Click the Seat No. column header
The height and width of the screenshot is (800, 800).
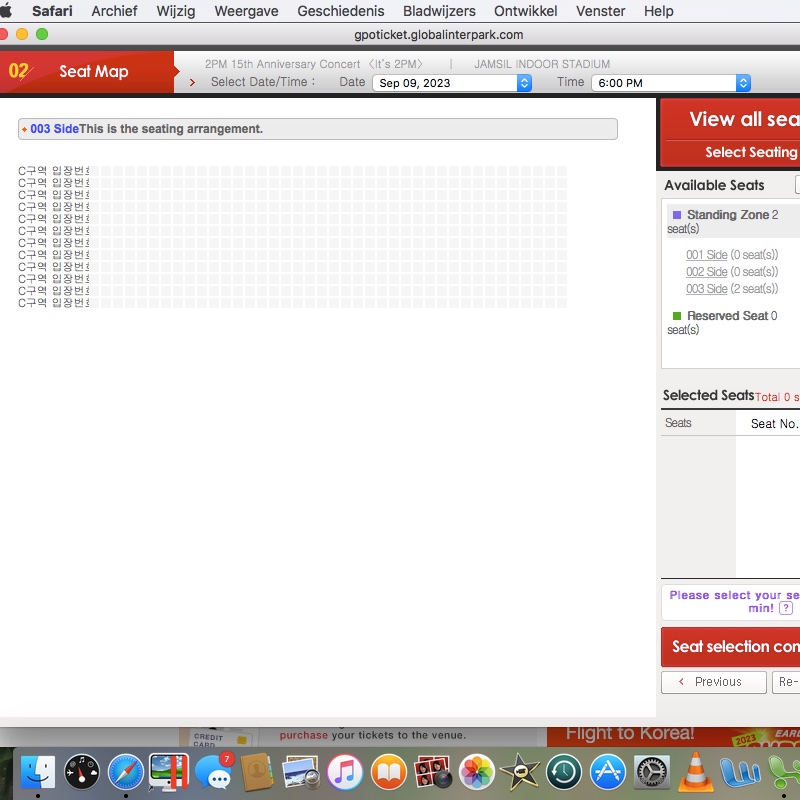click(x=773, y=423)
